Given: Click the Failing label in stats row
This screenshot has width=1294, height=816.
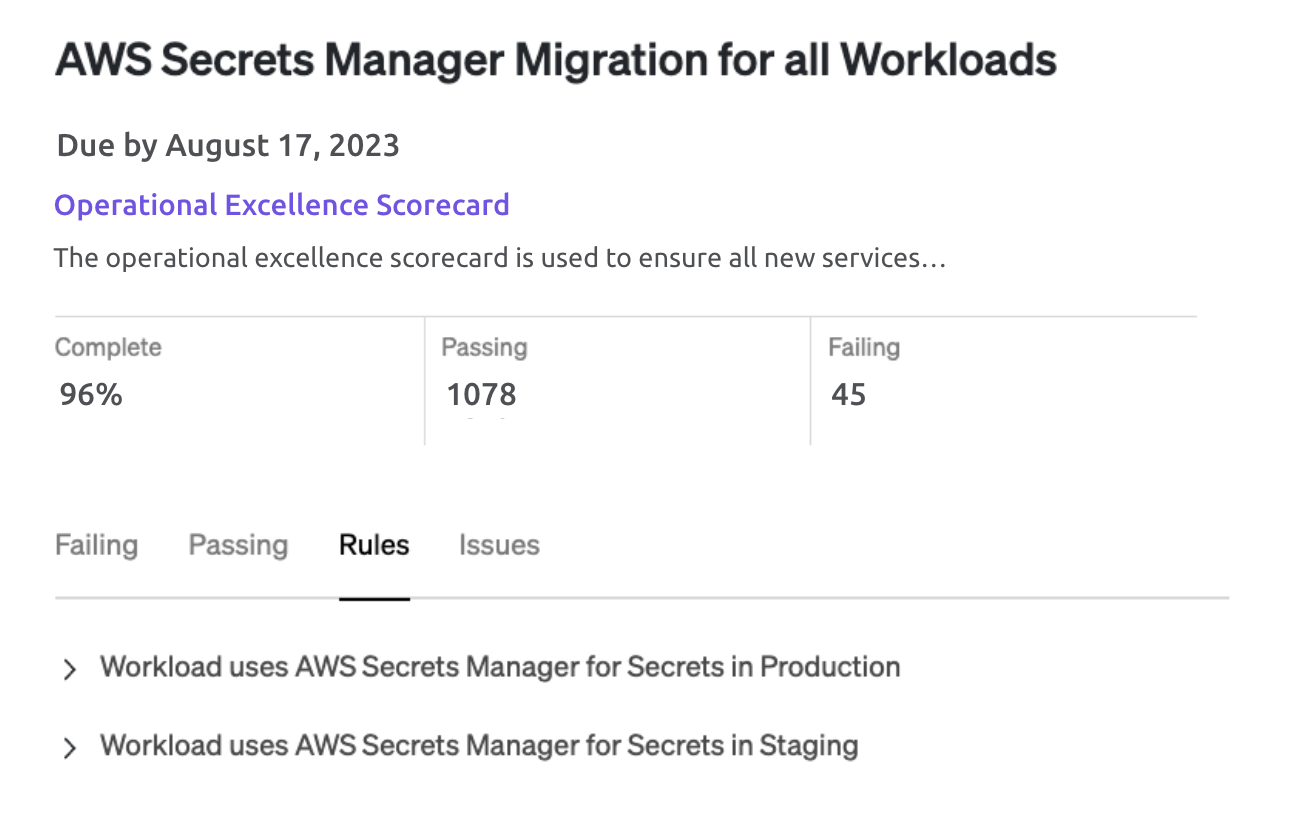Looking at the screenshot, I should point(864,347).
